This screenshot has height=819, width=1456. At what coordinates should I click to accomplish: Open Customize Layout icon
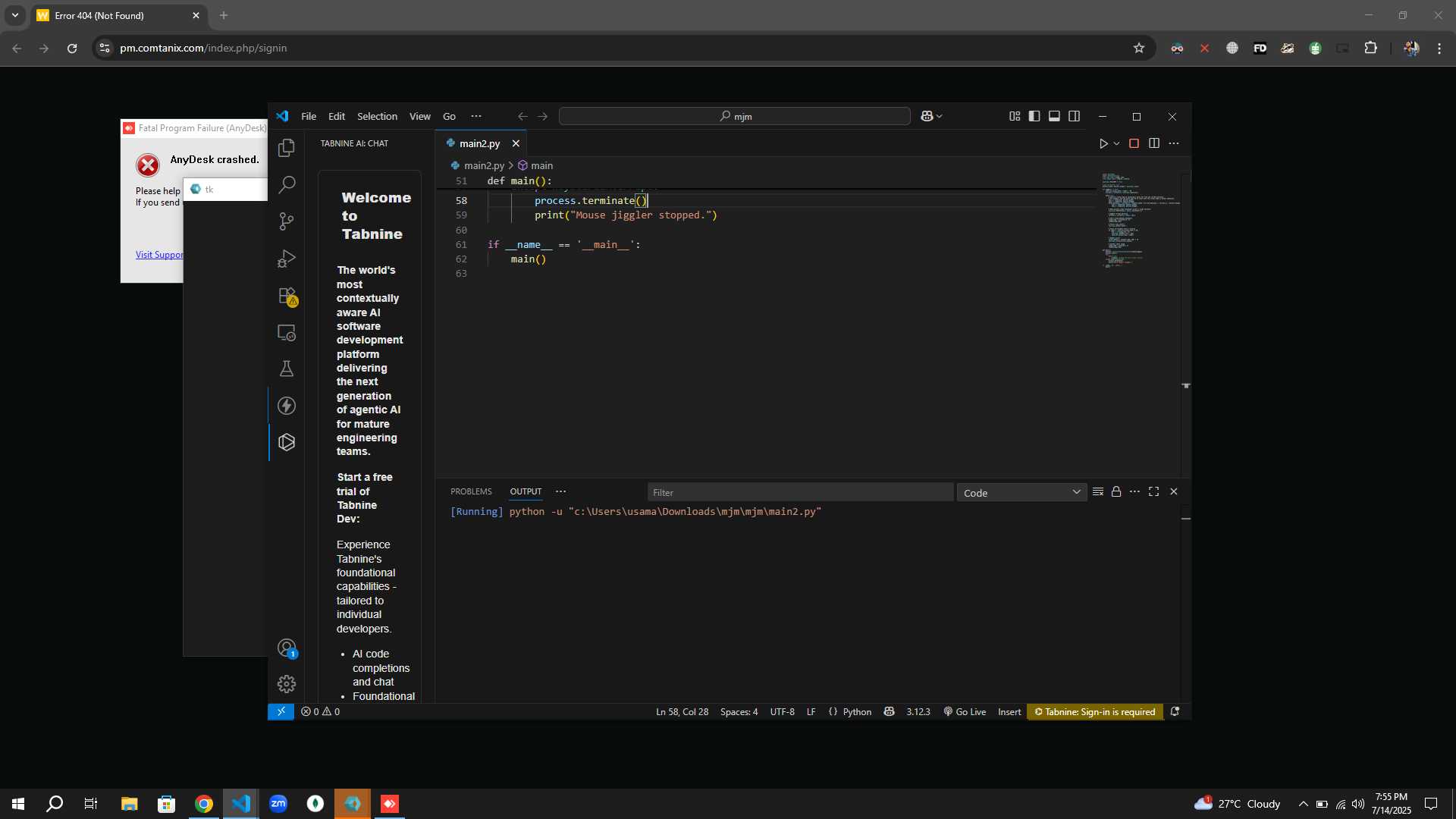(1015, 116)
